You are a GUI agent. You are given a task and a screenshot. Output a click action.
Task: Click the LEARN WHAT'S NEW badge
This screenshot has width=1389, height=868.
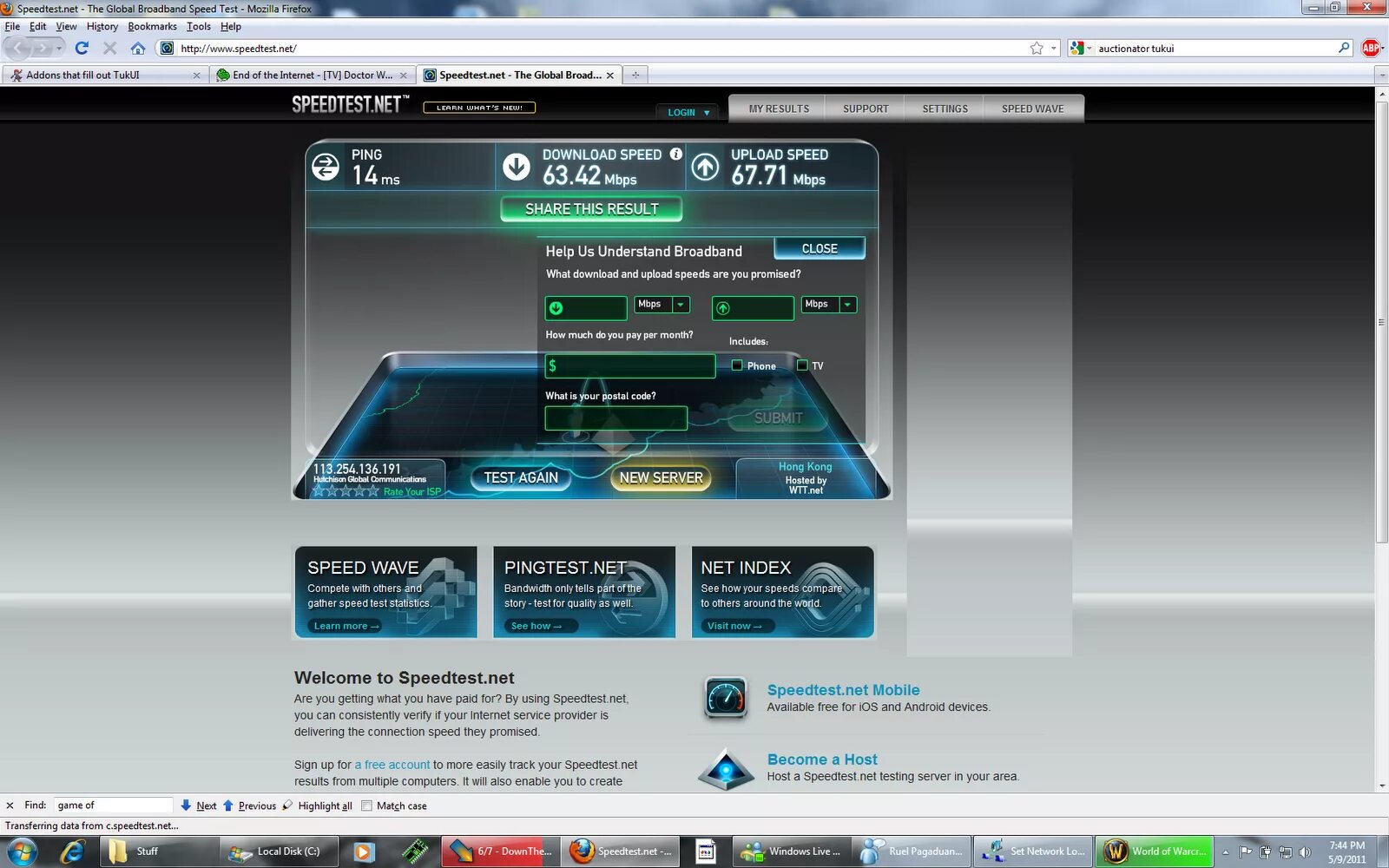point(479,108)
